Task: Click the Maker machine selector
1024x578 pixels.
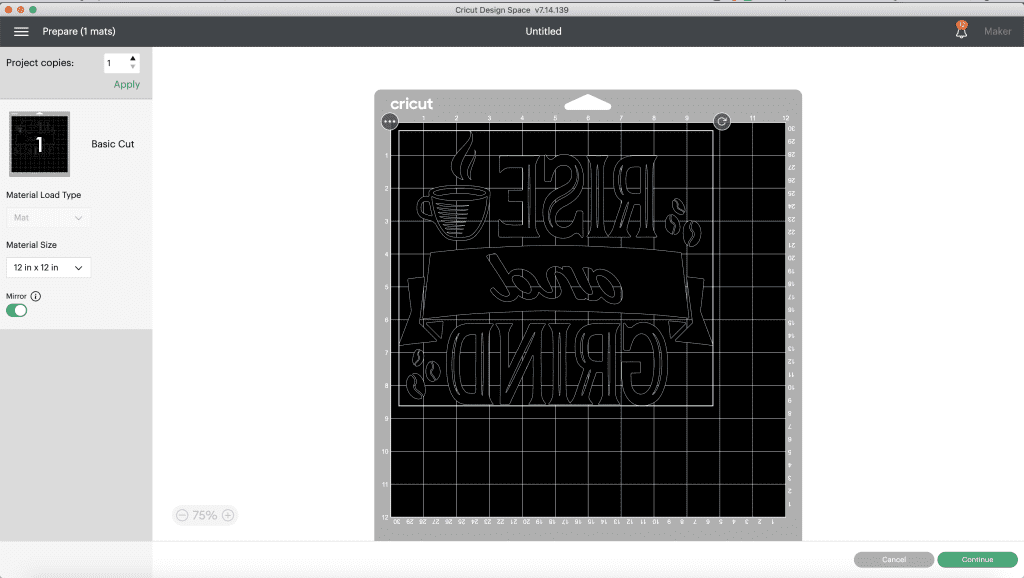Action: point(997,31)
